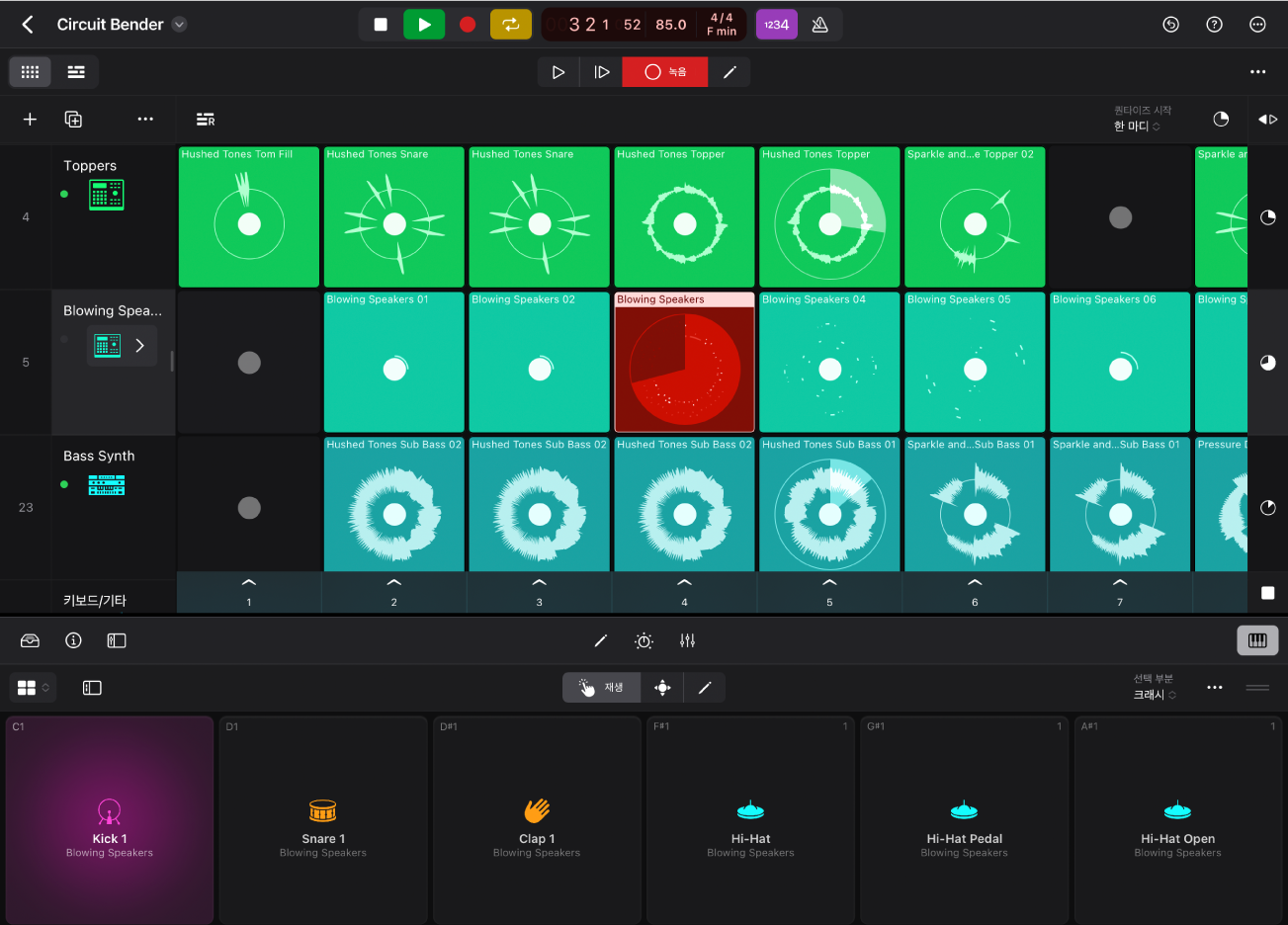This screenshot has height=925, width=1288.
Task: Select the pencil edit tool in grid toolbar
Action: coord(730,72)
